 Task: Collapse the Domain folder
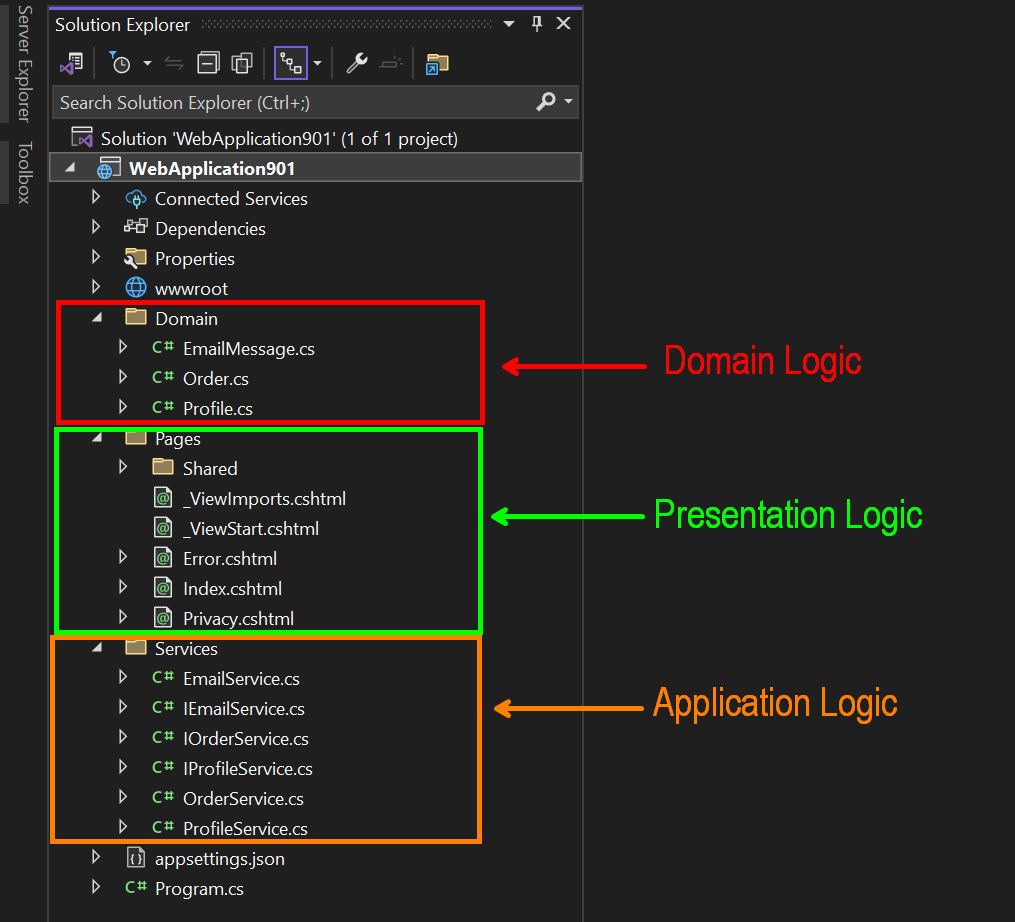click(x=97, y=317)
